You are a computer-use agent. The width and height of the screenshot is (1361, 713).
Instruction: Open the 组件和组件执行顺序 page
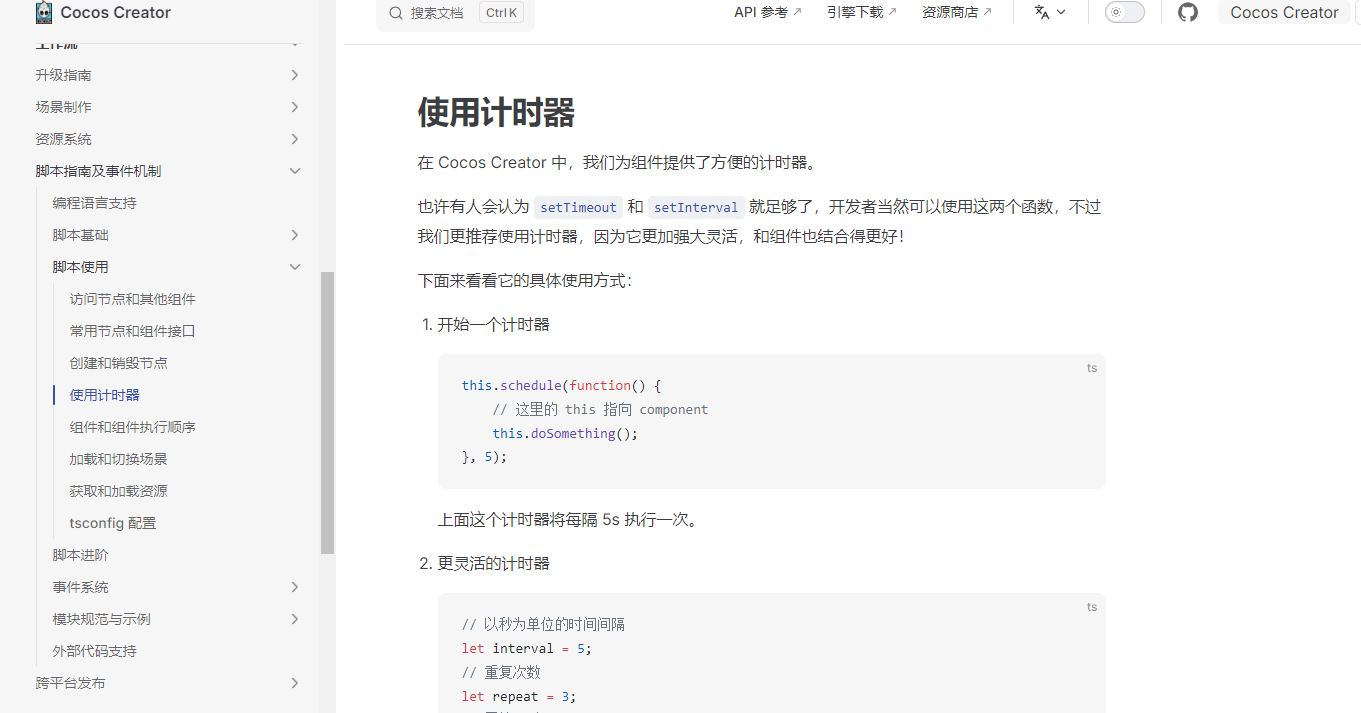pyautogui.click(x=133, y=427)
